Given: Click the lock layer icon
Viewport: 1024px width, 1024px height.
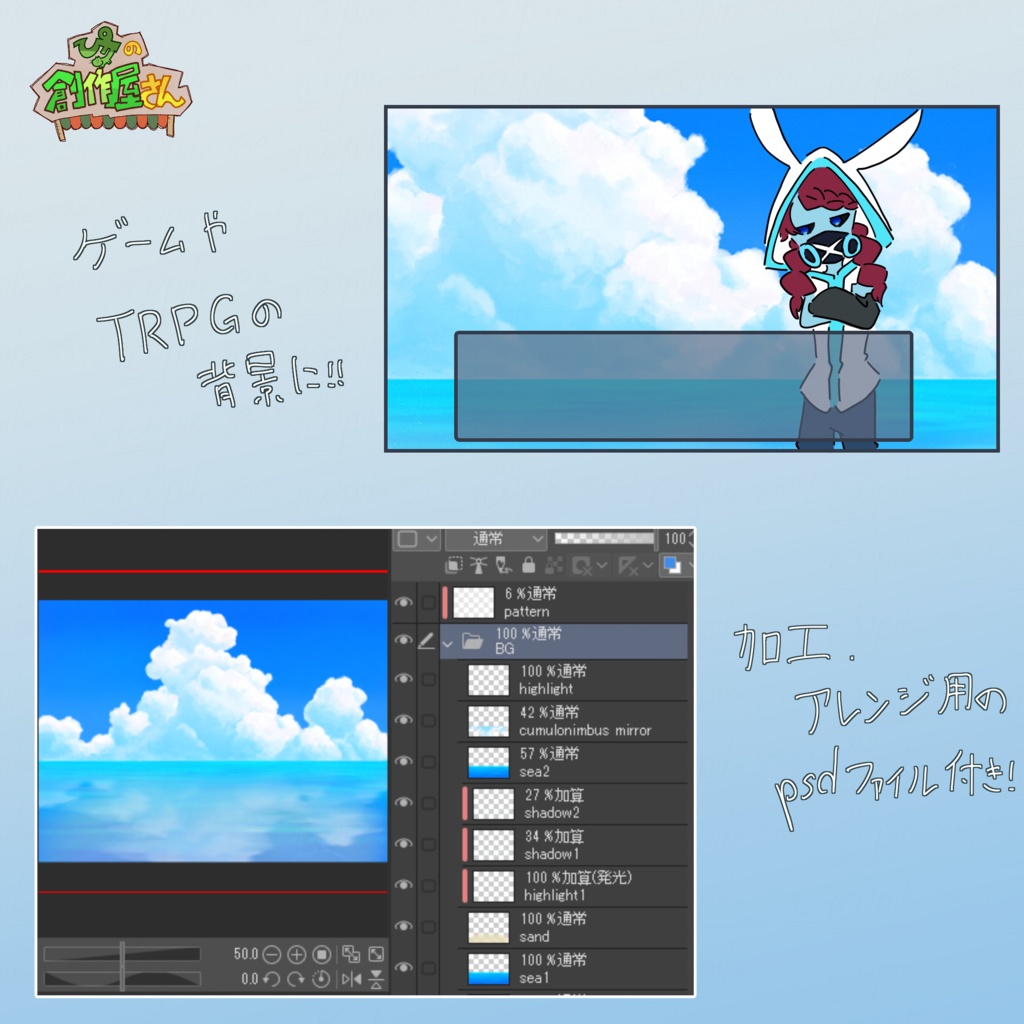Looking at the screenshot, I should [x=529, y=563].
